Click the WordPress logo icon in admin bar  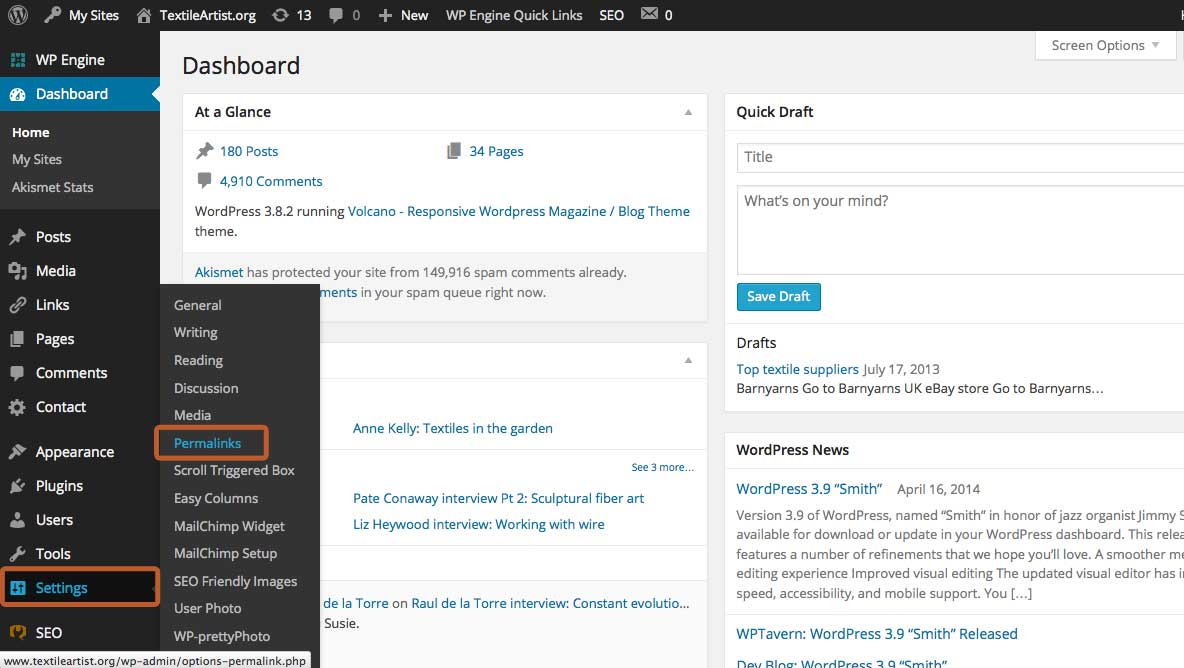18,15
